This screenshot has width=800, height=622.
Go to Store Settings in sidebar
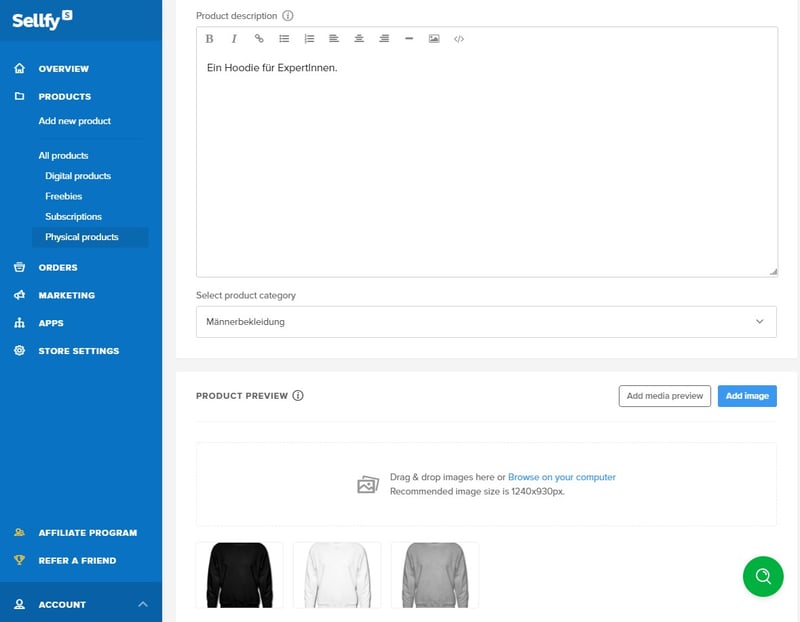78,351
